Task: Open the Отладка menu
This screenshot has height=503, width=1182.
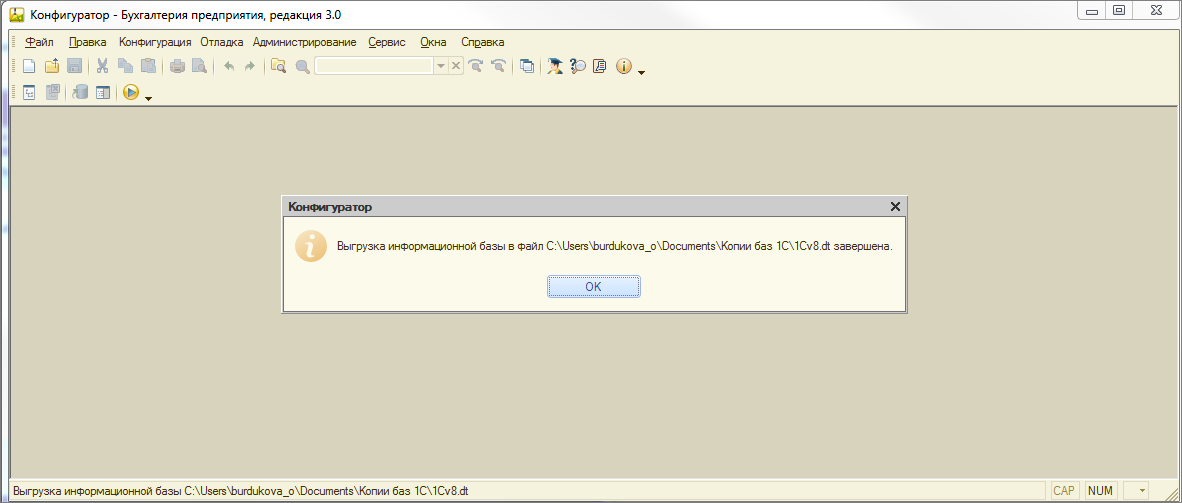Action: tap(222, 42)
